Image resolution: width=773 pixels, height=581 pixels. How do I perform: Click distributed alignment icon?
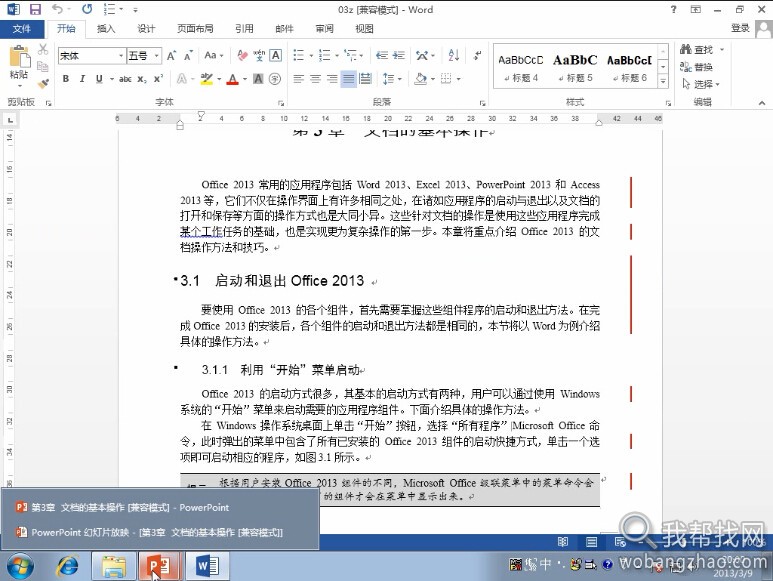[365, 79]
